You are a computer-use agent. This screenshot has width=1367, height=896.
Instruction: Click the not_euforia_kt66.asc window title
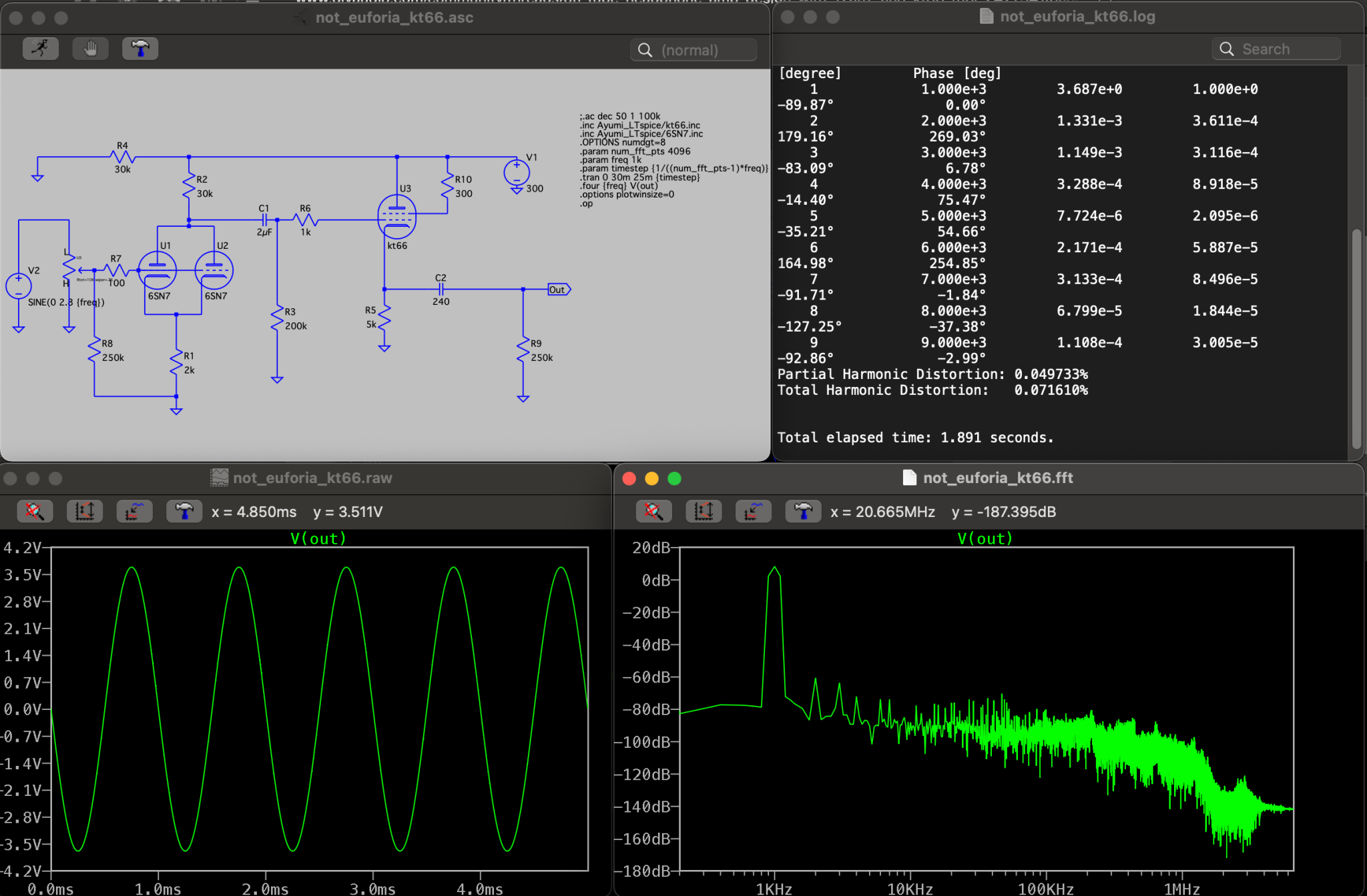(x=394, y=17)
